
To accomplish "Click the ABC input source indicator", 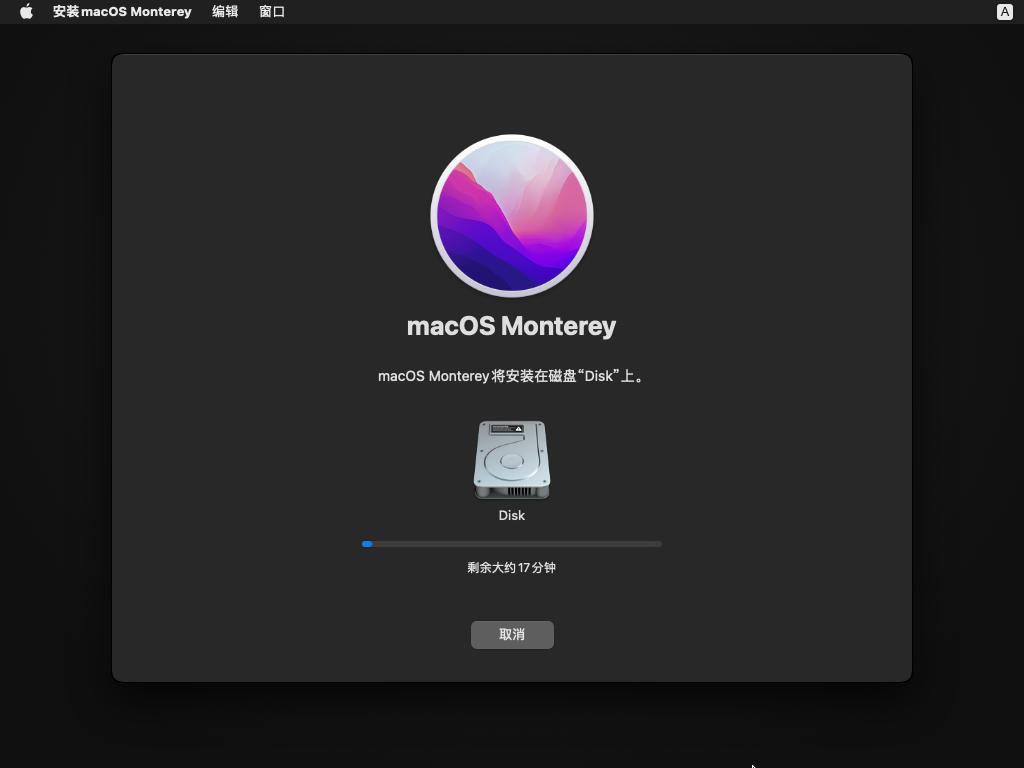I will [1004, 11].
